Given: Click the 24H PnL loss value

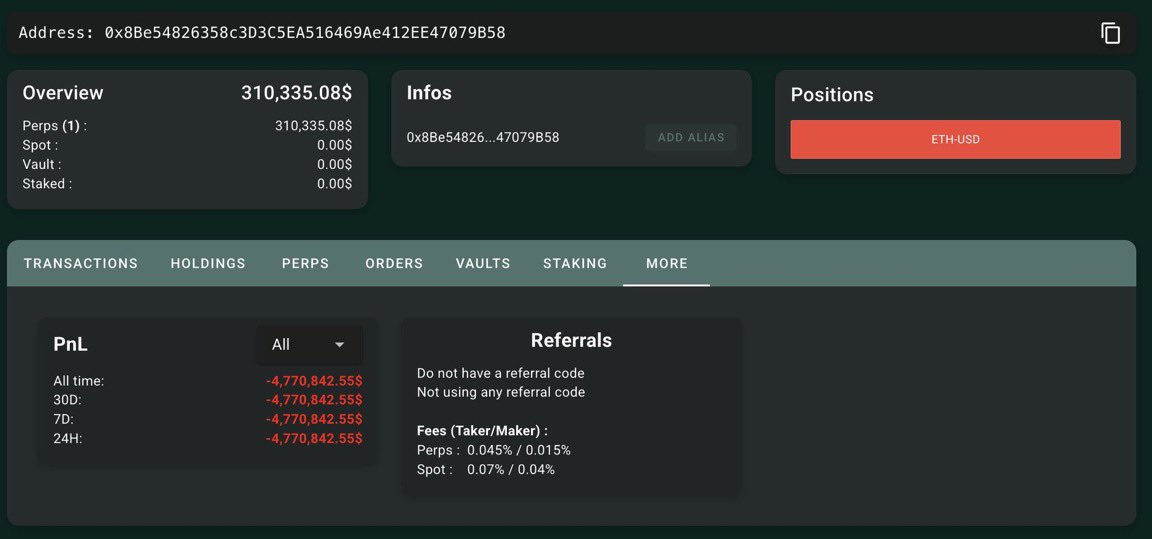Looking at the screenshot, I should pos(314,438).
